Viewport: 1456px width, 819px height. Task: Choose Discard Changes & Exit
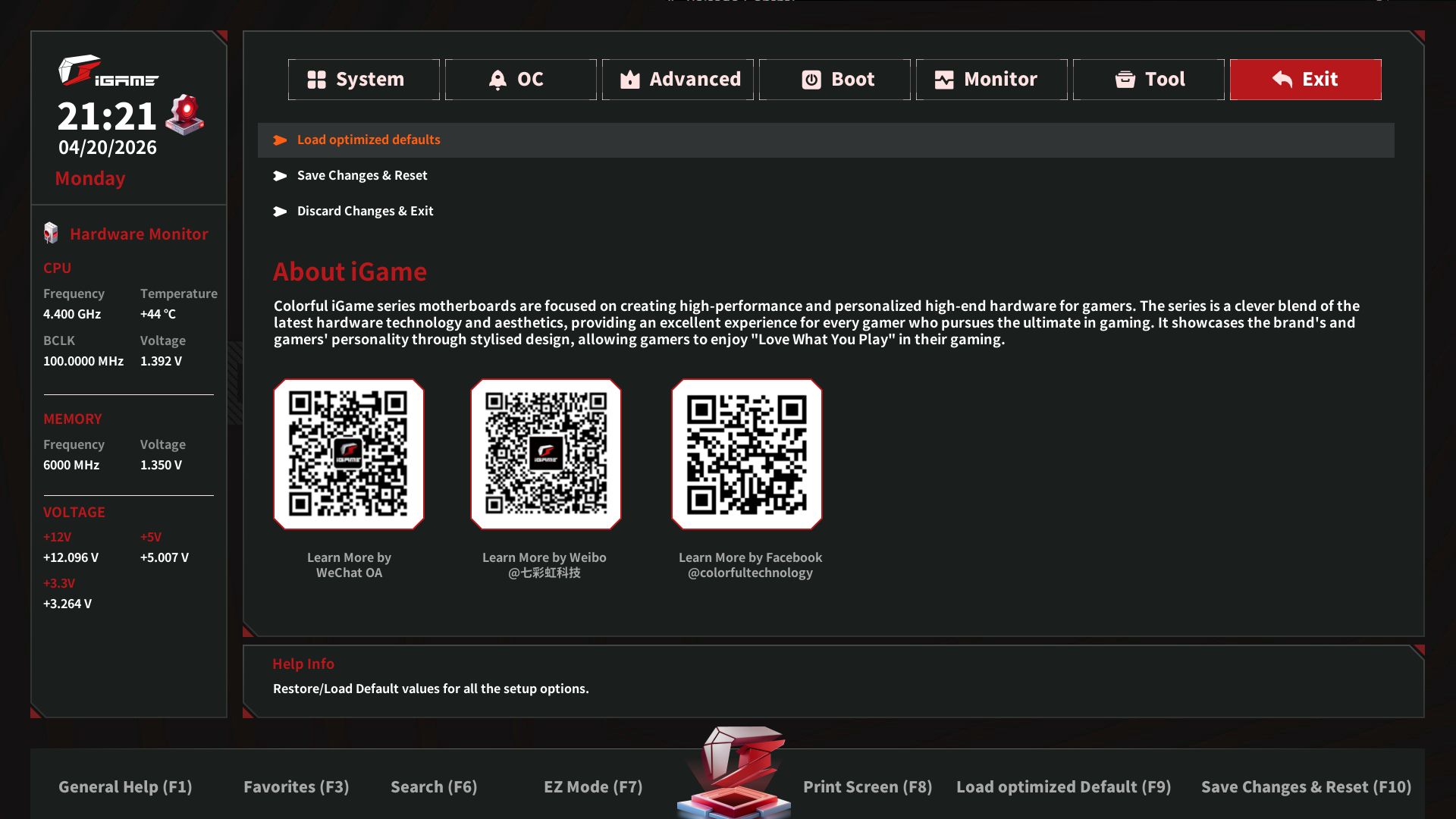[826, 212]
